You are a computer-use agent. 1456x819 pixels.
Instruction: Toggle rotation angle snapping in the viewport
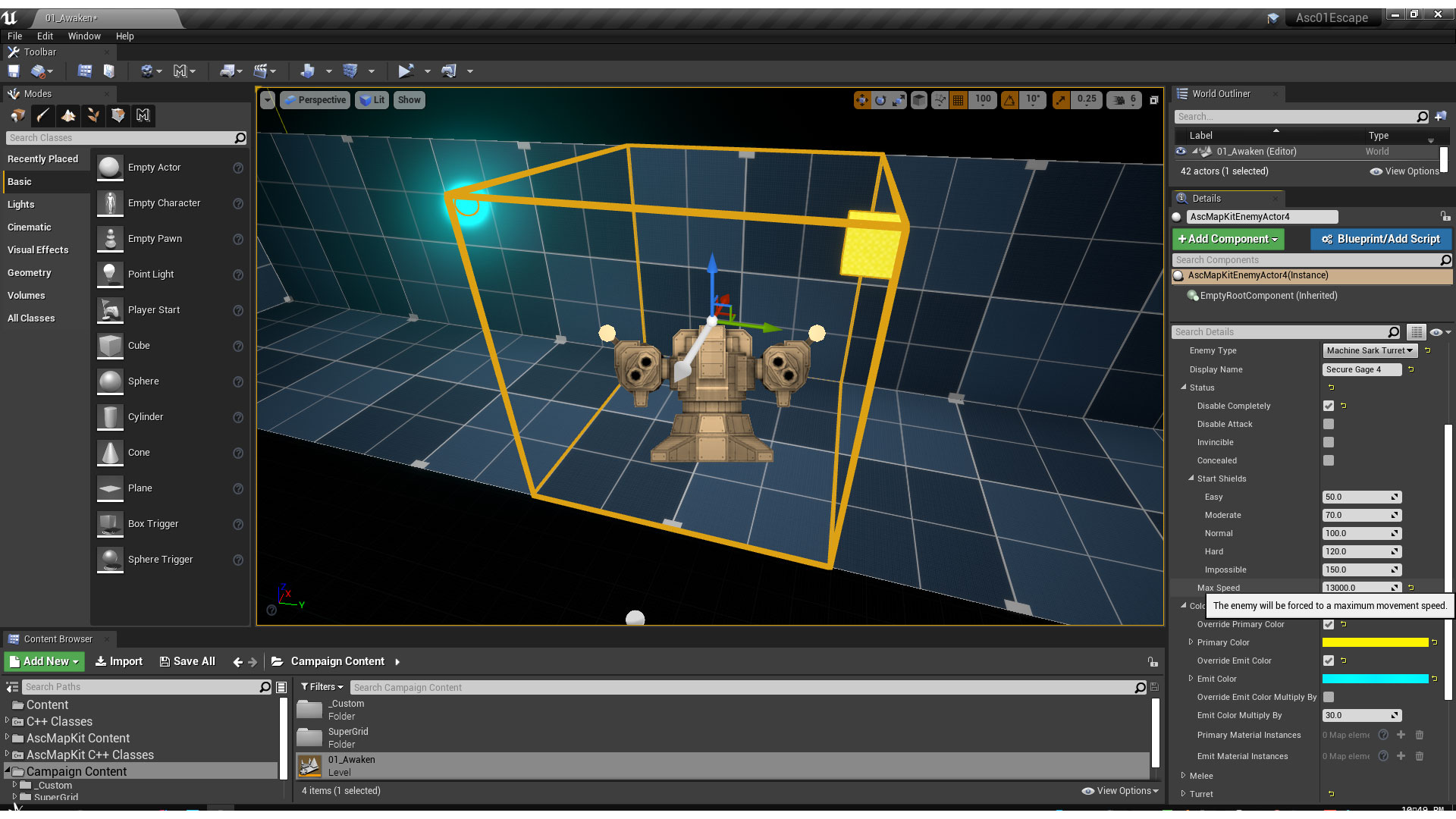point(1010,99)
